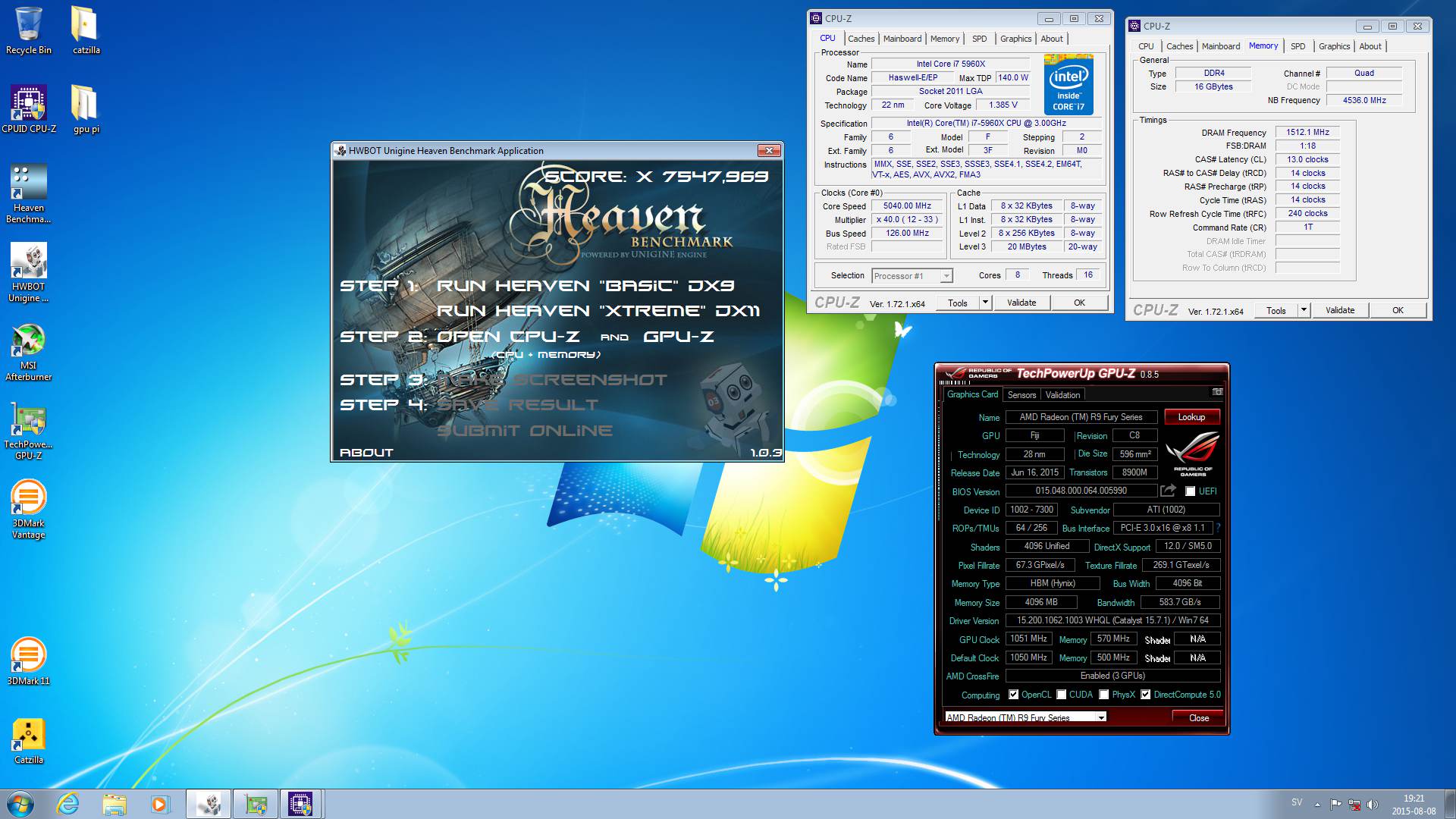Image resolution: width=1456 pixels, height=819 pixels.
Task: Click the Lookup button in GPU-Z
Action: [1191, 417]
